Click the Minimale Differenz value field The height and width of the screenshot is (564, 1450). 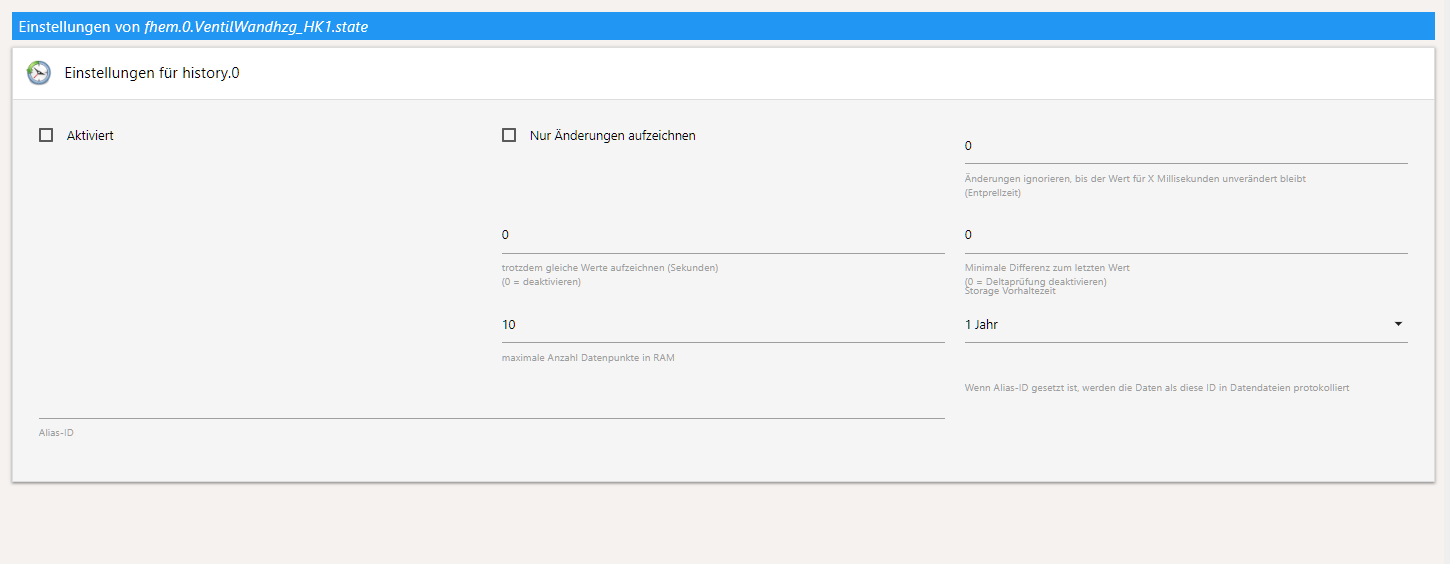click(1186, 235)
